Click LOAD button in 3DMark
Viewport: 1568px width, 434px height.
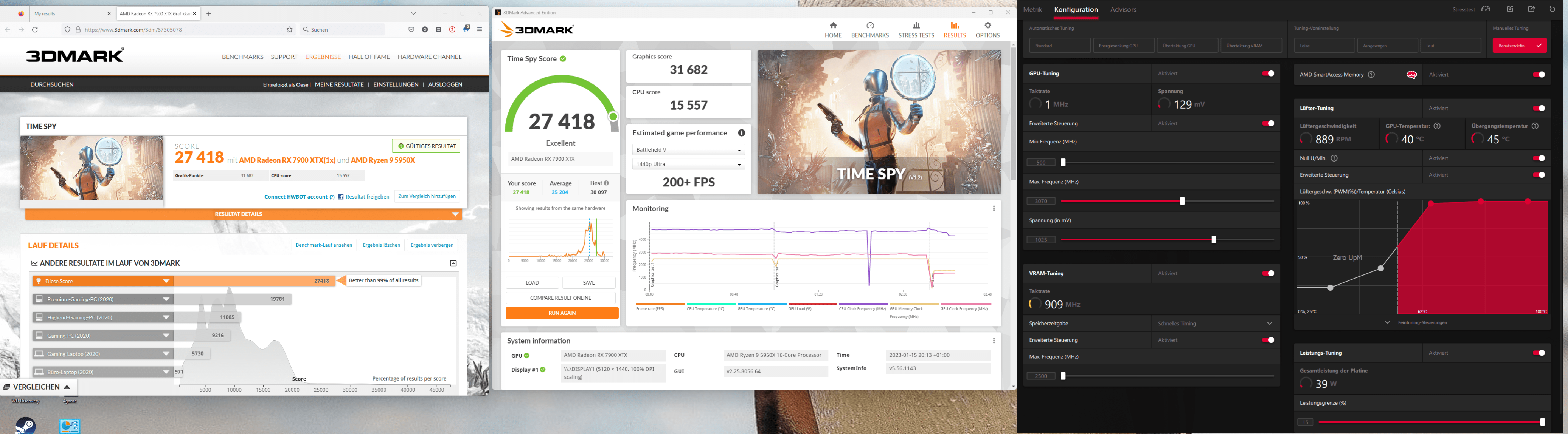532,282
